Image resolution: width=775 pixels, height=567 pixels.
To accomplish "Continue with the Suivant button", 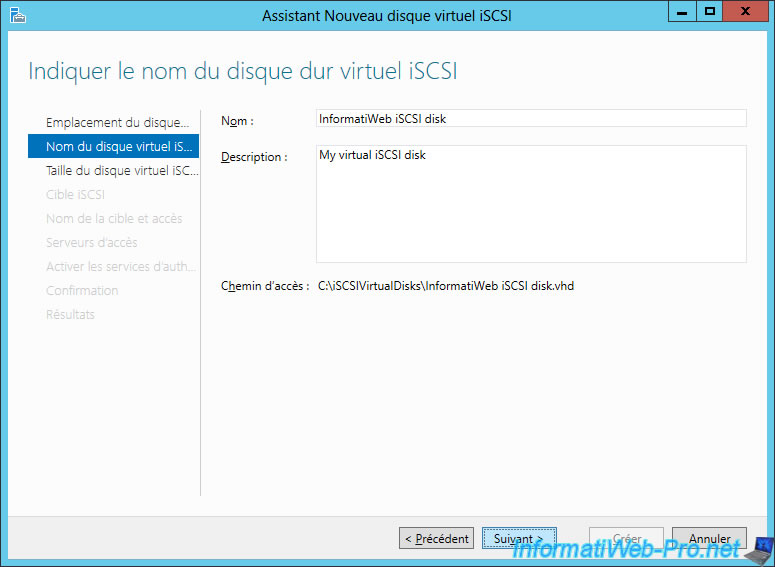I will point(518,538).
